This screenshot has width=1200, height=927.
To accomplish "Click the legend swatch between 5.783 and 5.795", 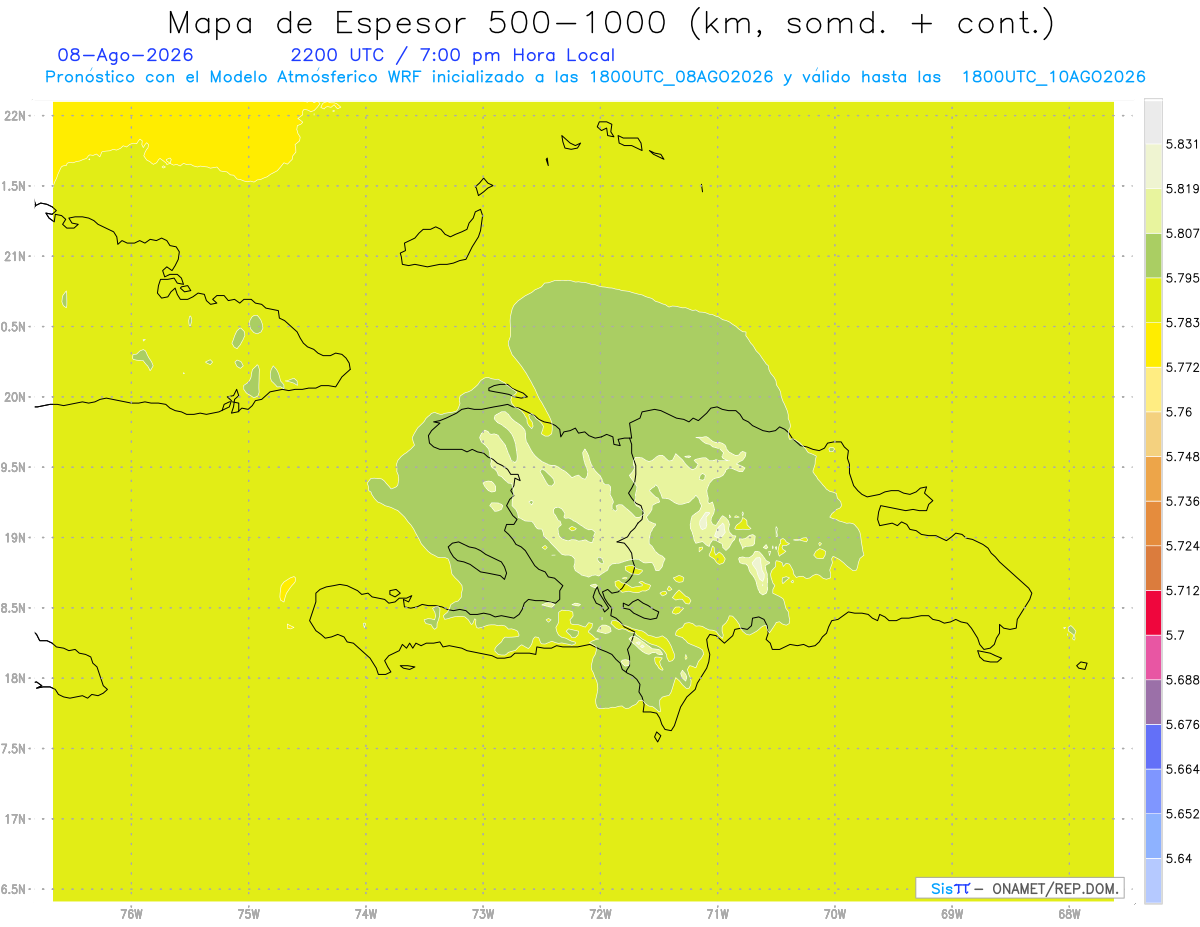I will point(1153,300).
